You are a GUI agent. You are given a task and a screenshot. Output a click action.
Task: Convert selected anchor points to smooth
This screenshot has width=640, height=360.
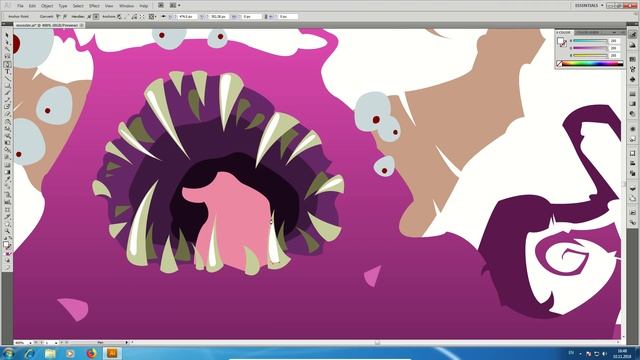click(x=64, y=17)
